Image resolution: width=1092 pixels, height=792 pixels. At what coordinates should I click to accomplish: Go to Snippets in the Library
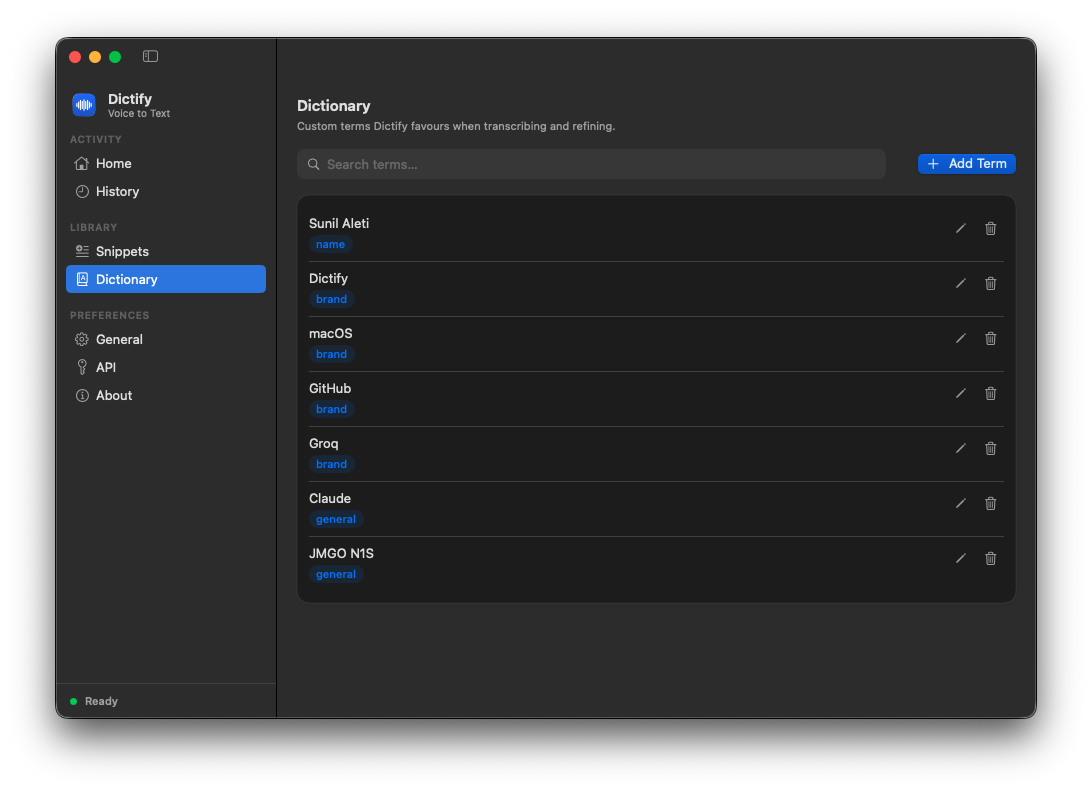tap(166, 251)
